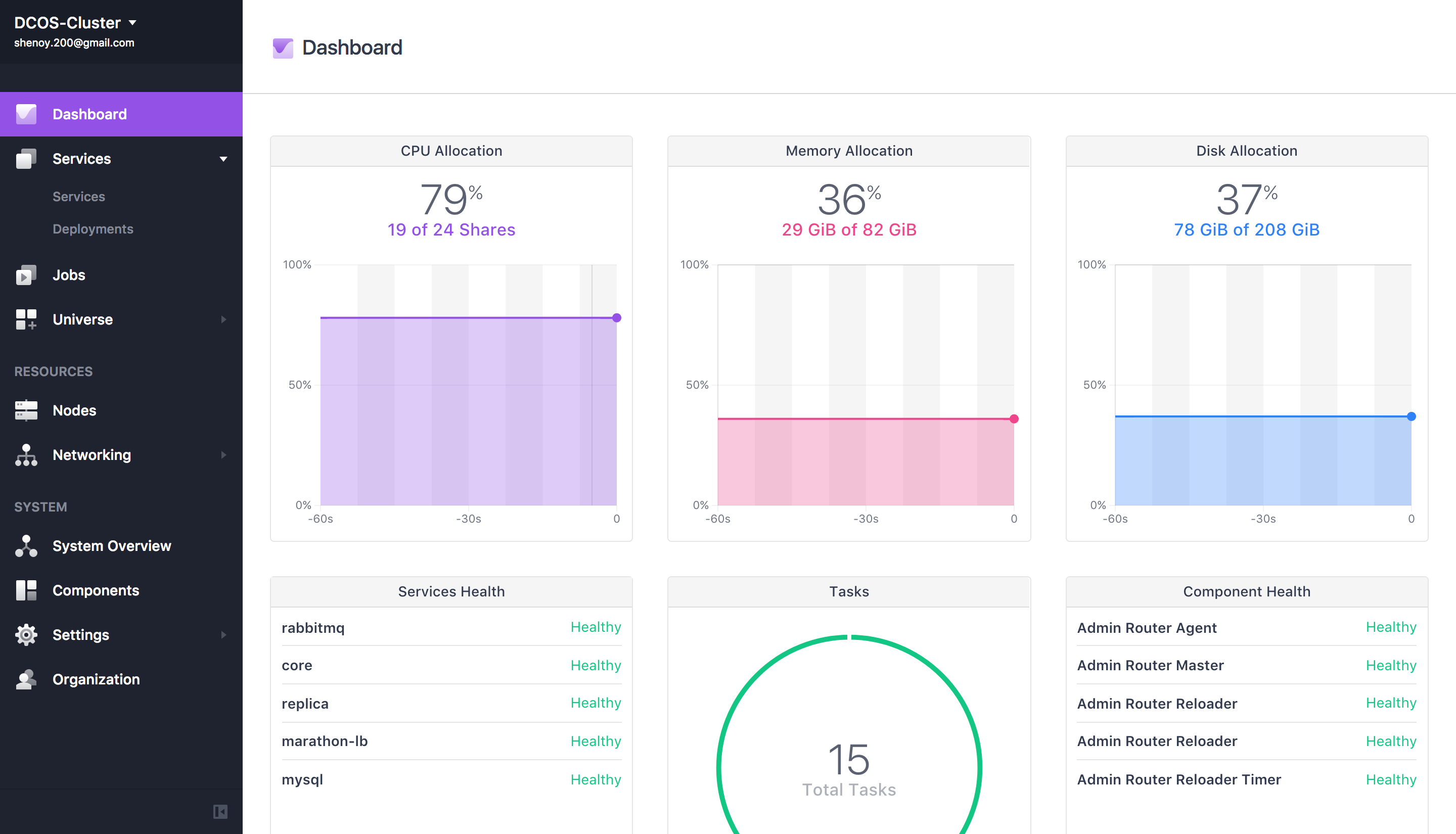Click the Jobs play icon
This screenshot has height=834, width=1456.
pos(26,275)
